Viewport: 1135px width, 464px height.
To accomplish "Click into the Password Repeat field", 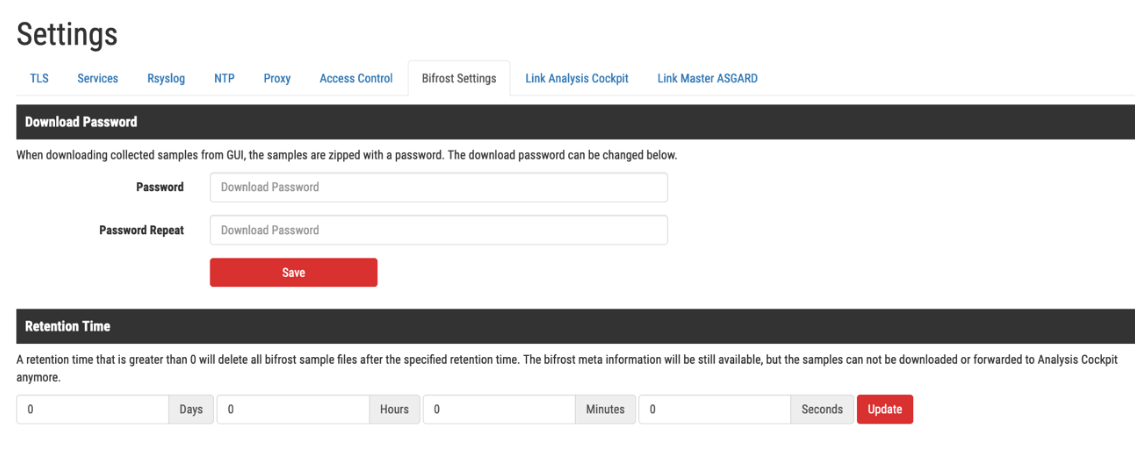I will (438, 230).
